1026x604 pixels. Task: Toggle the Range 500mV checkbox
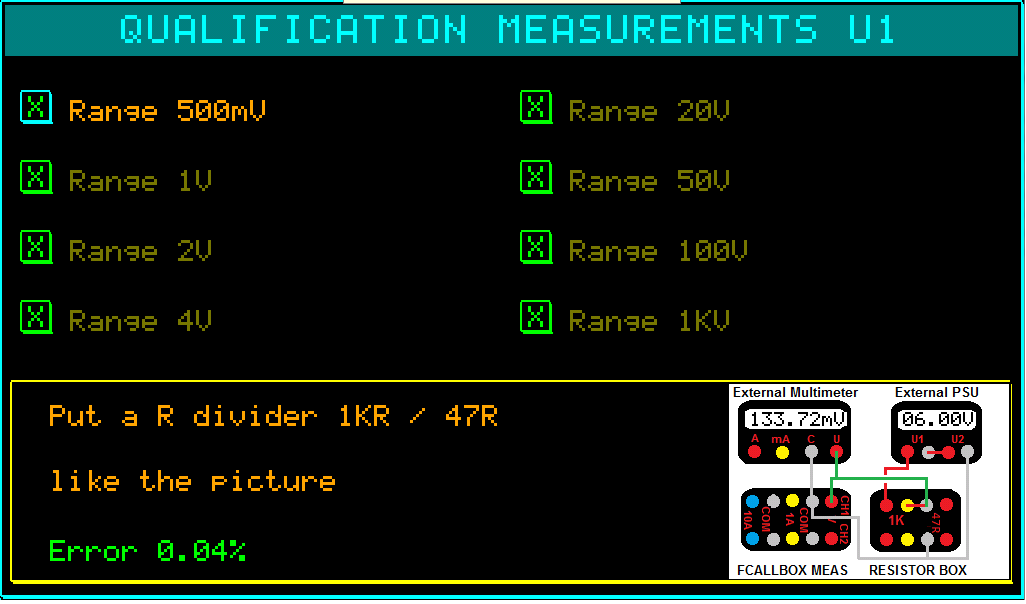[x=36, y=107]
